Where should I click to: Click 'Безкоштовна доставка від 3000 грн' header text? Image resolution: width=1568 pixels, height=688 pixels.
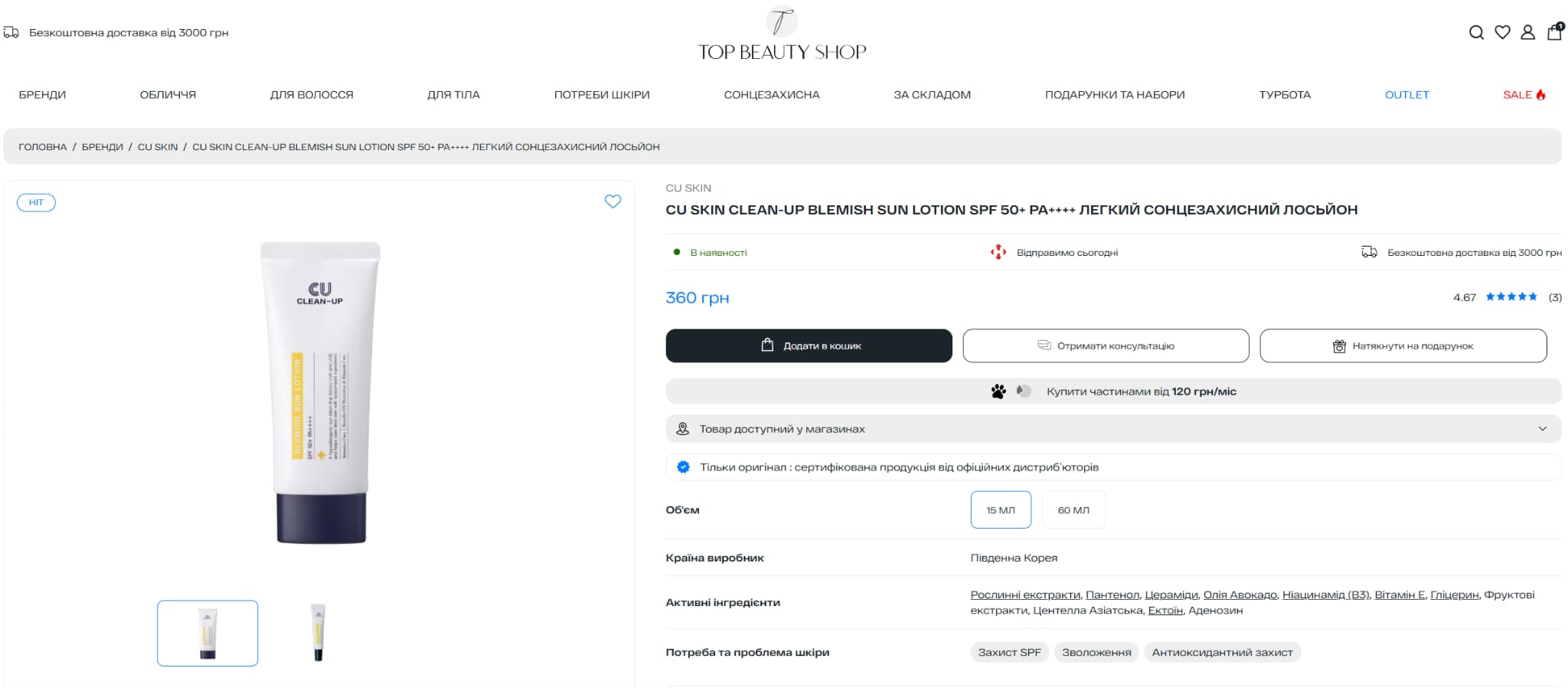(x=129, y=33)
